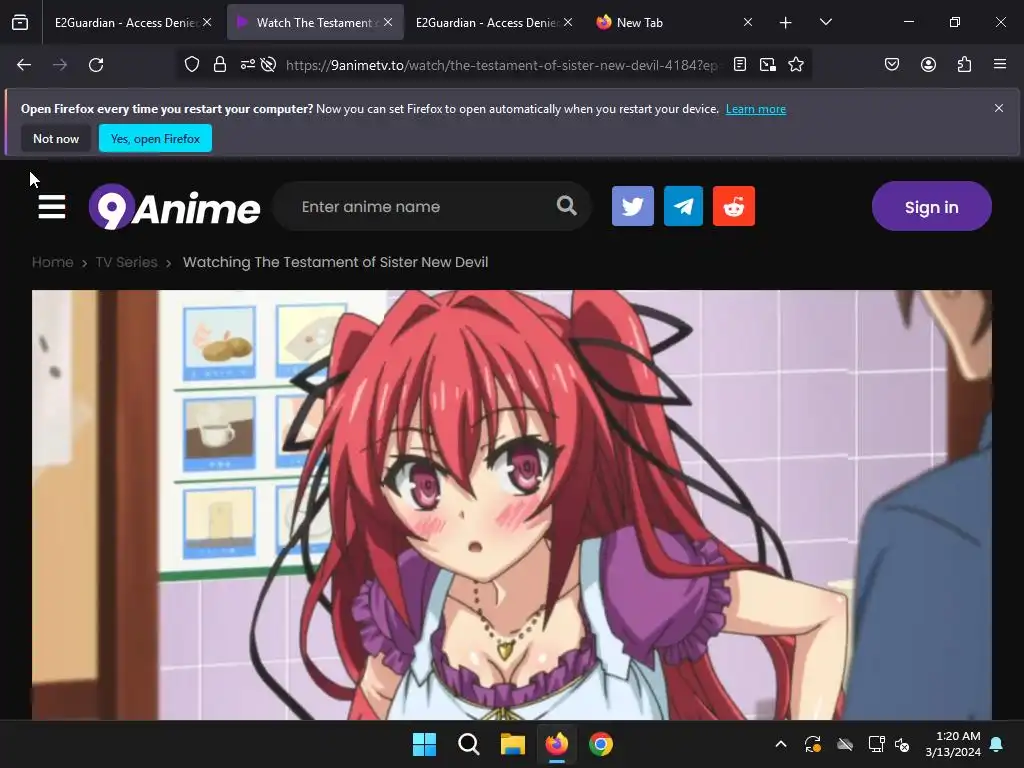1024x768 pixels.
Task: Follow the Learn more link
Action: coord(756,109)
